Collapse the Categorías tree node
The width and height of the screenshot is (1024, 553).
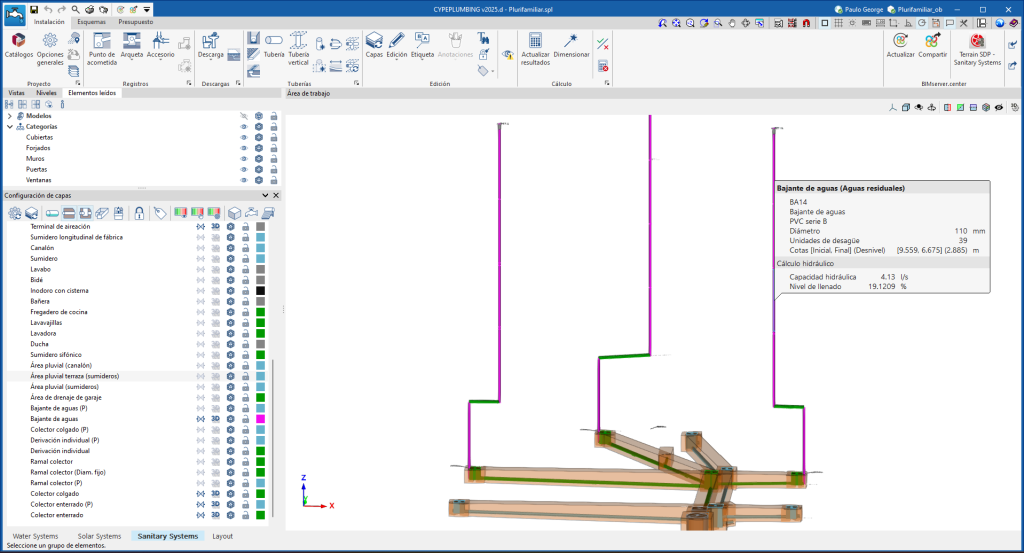[9, 127]
